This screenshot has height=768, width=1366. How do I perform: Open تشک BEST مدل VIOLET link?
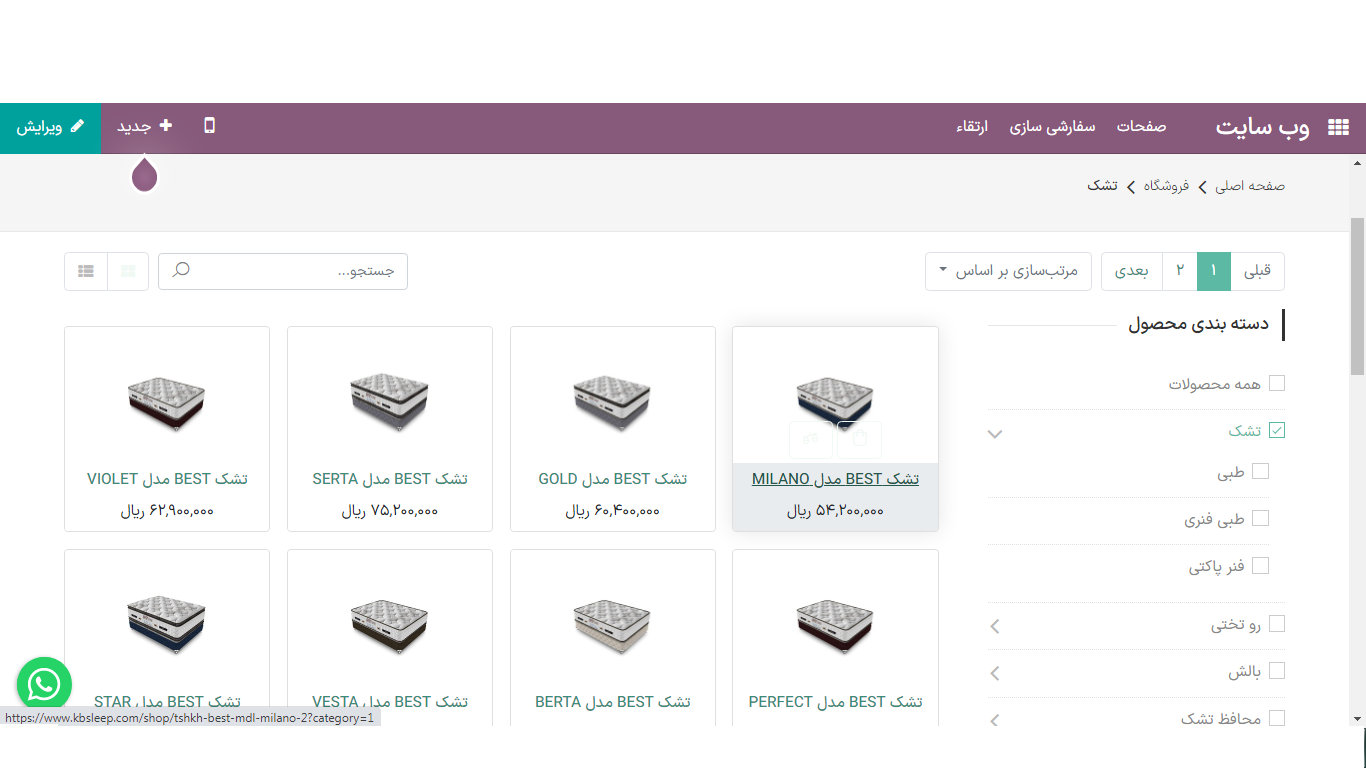click(167, 479)
